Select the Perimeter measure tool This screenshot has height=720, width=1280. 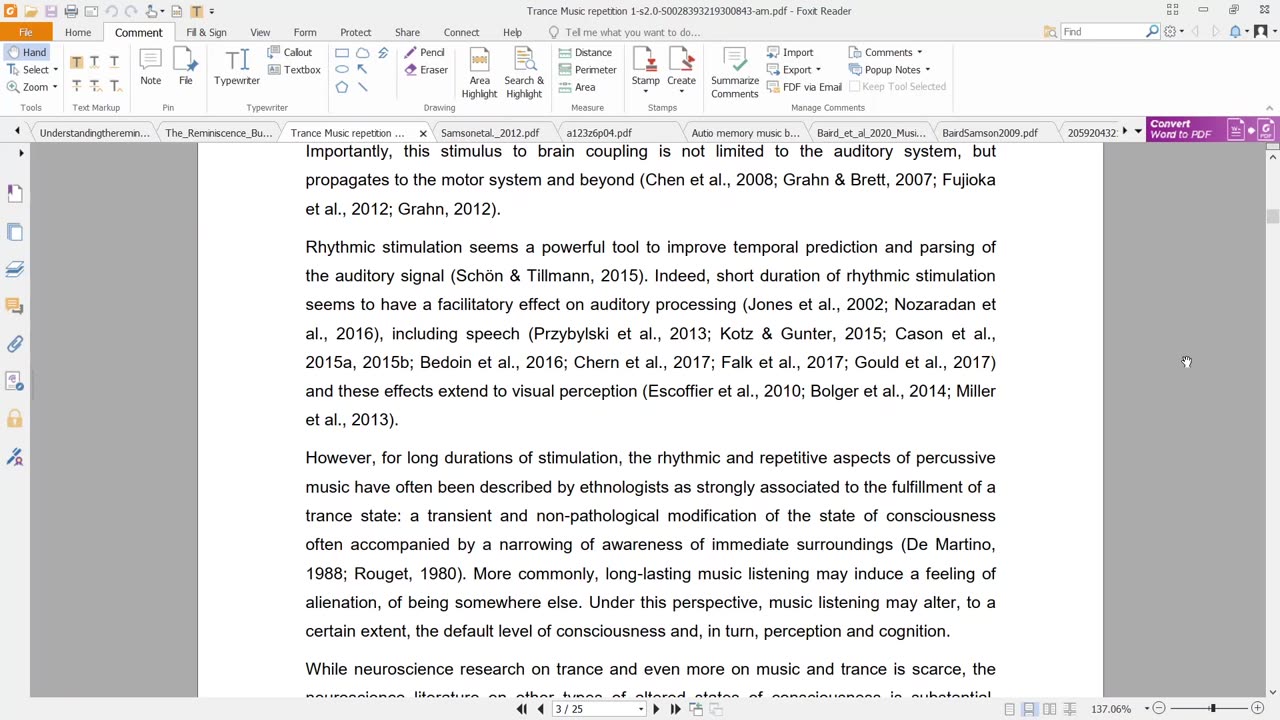[x=587, y=70]
